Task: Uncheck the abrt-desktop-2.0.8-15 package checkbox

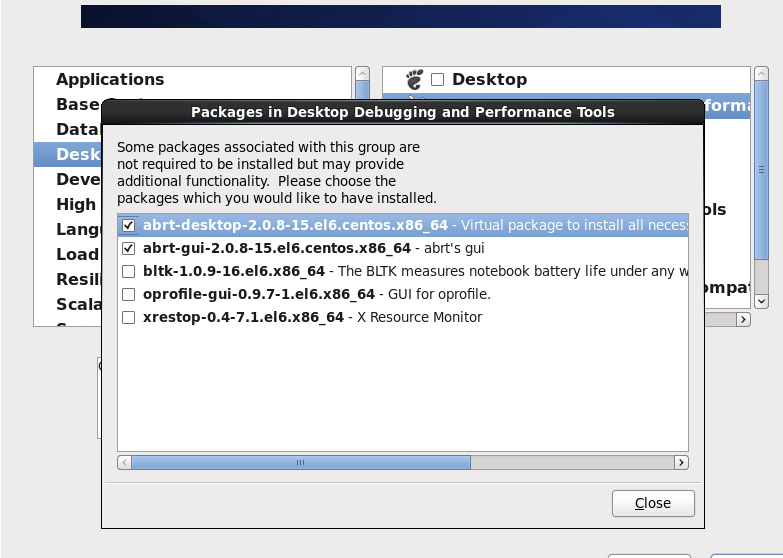Action: (x=128, y=225)
